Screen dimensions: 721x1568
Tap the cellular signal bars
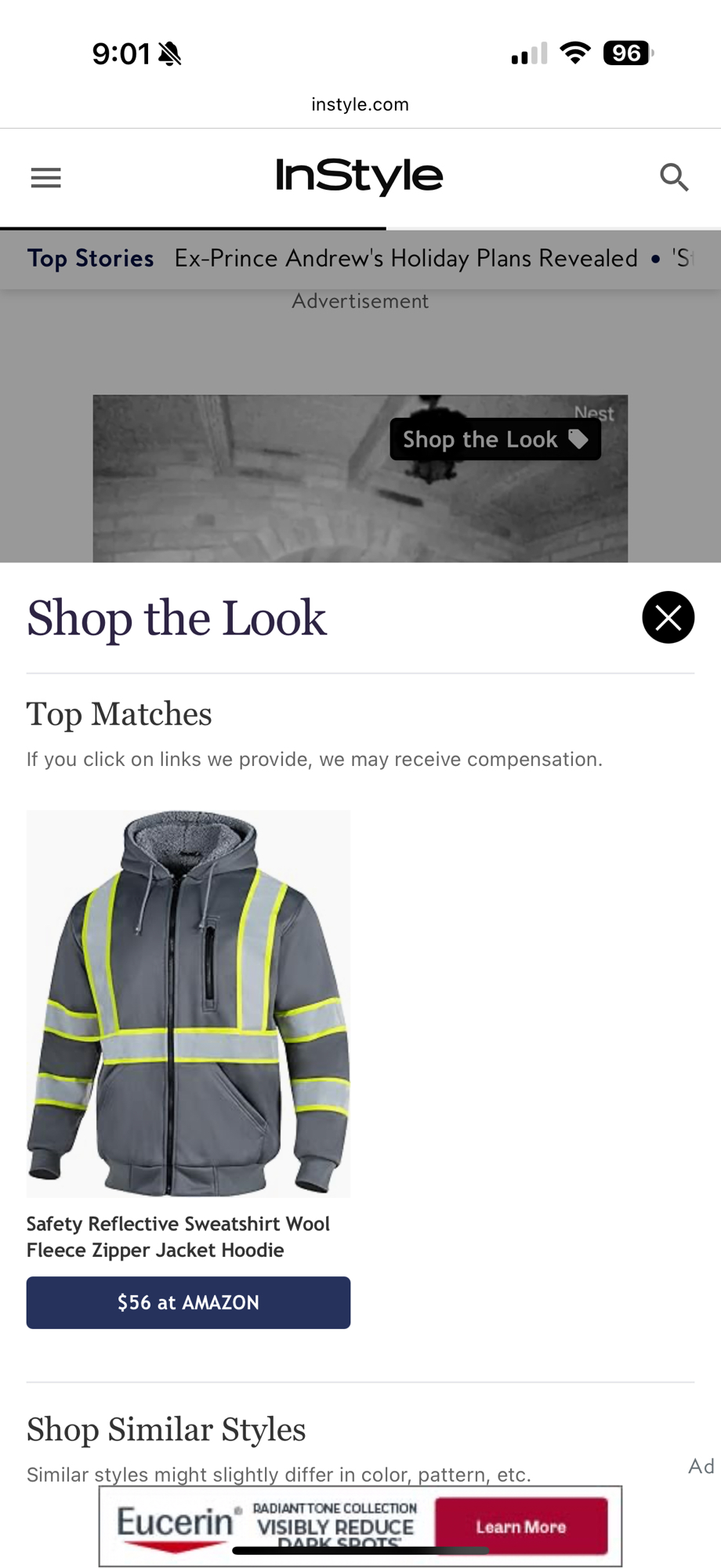point(530,54)
